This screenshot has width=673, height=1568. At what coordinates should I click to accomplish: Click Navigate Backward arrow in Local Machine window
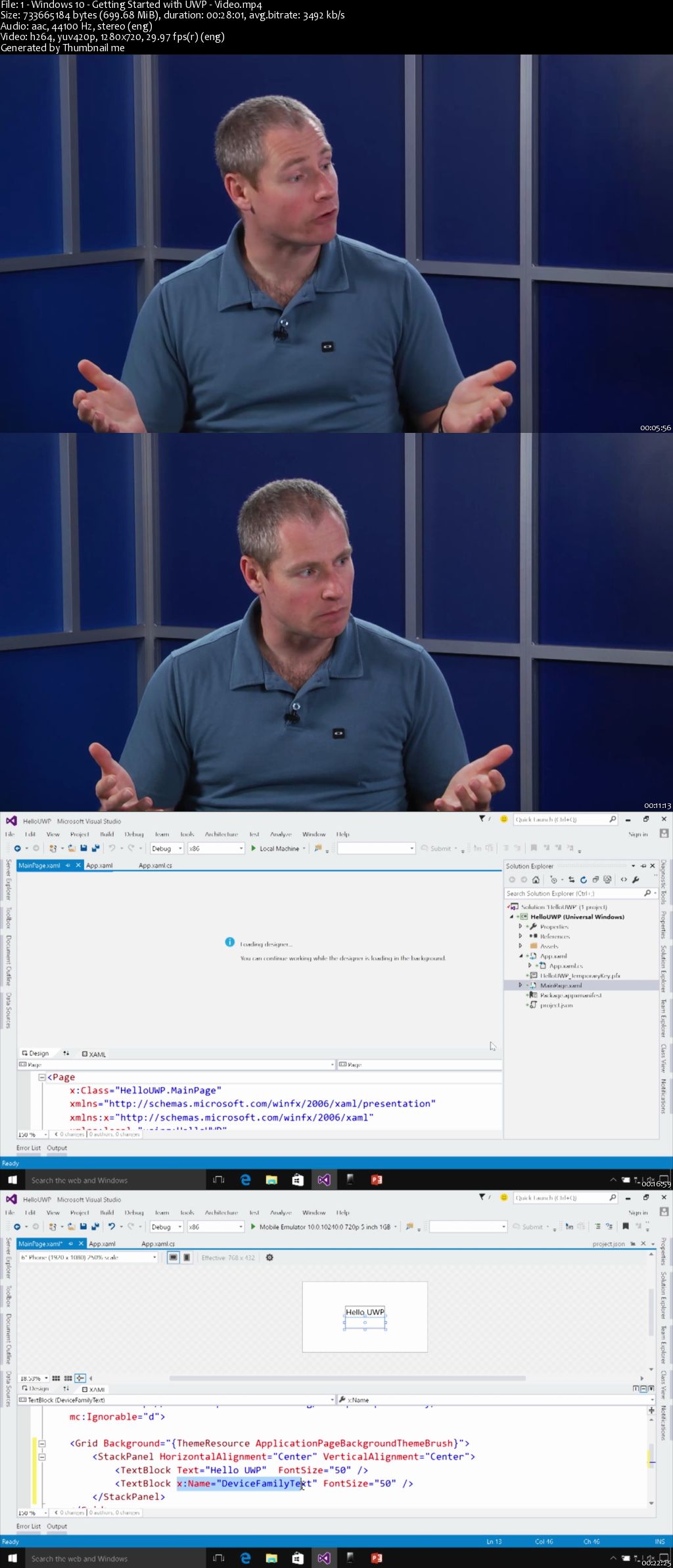18,849
